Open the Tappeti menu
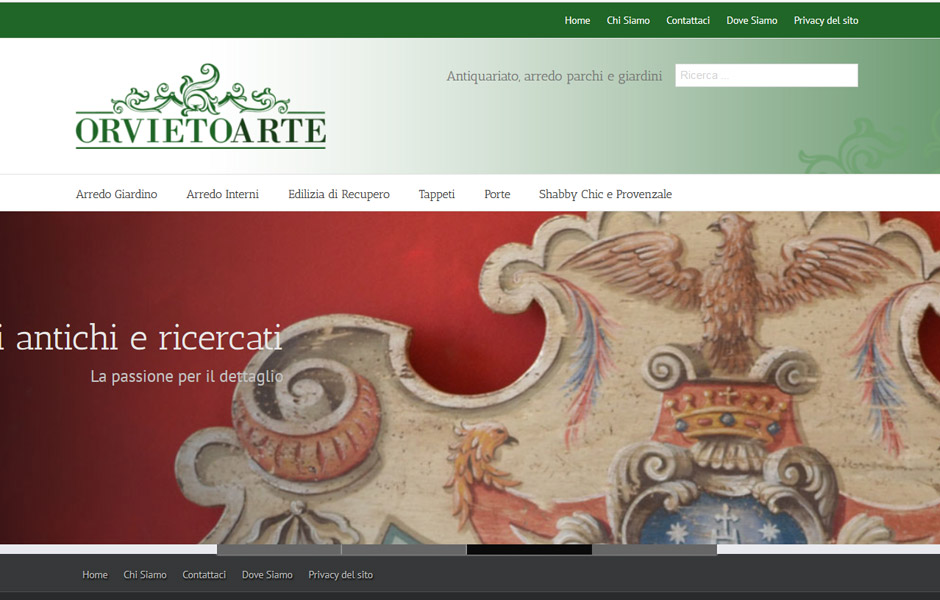This screenshot has height=600, width=940. point(436,194)
